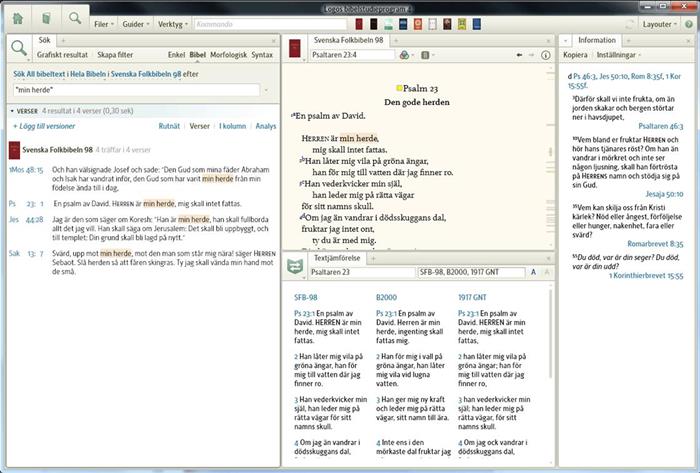
Task: Click the Jesaja 50:10 reference link
Action: click(x=664, y=194)
